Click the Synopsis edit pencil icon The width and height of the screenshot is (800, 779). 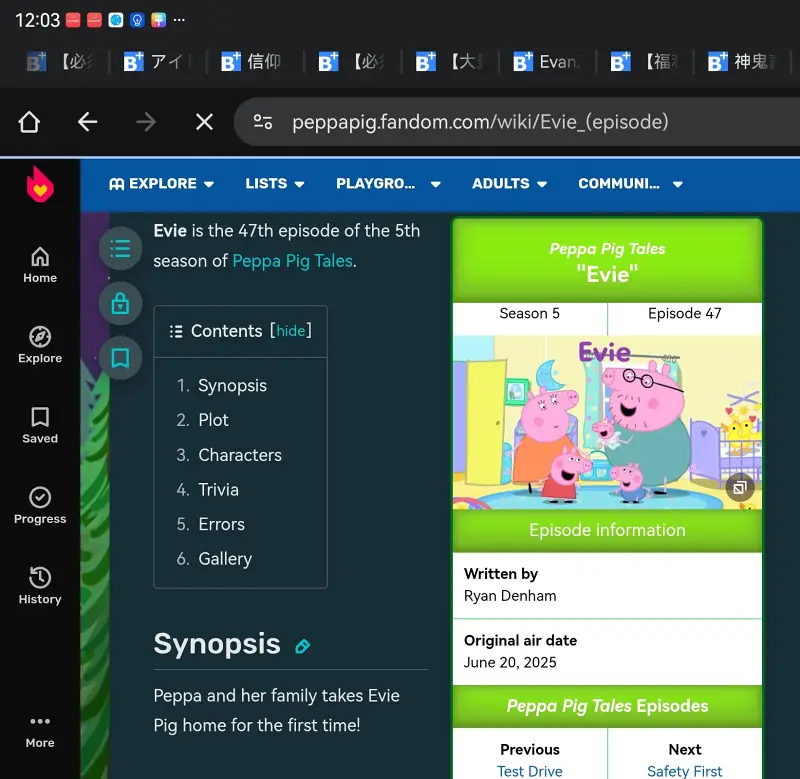coord(303,646)
